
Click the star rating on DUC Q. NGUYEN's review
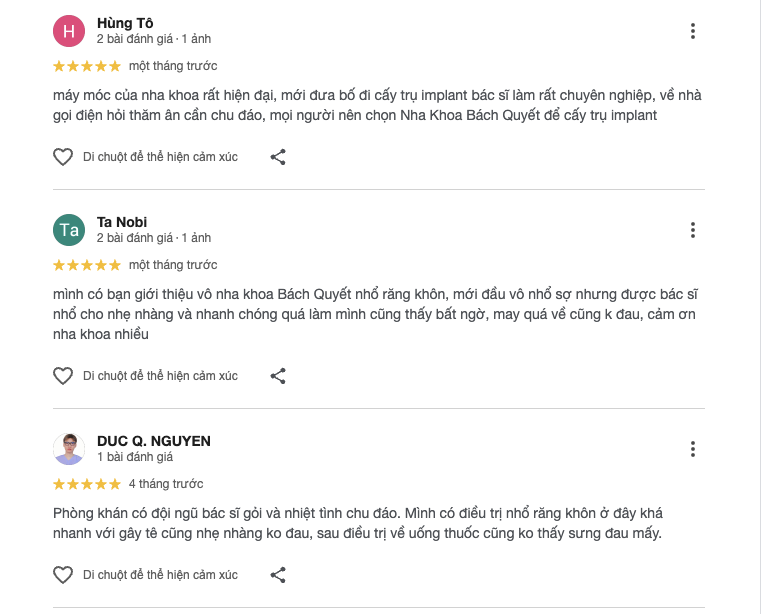point(87,484)
